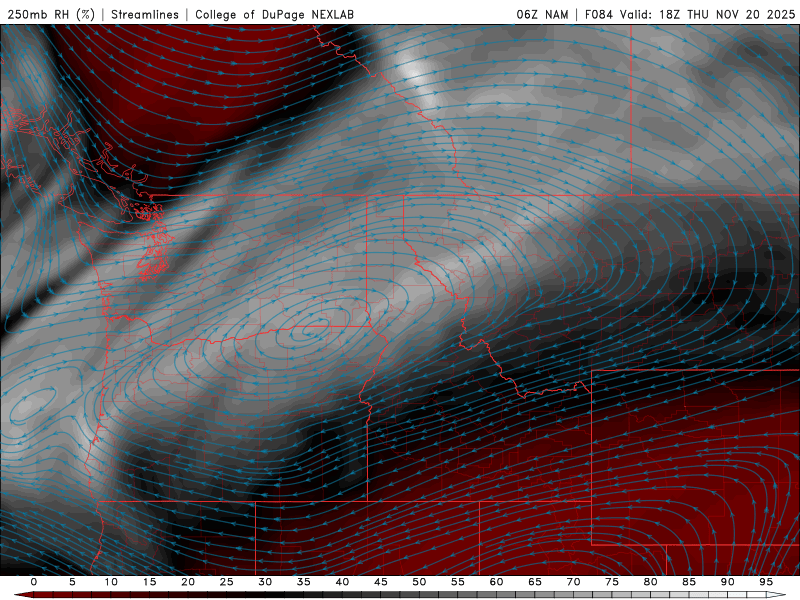Click the "55" colorbar scale label
This screenshot has height=600, width=800.
click(x=458, y=582)
